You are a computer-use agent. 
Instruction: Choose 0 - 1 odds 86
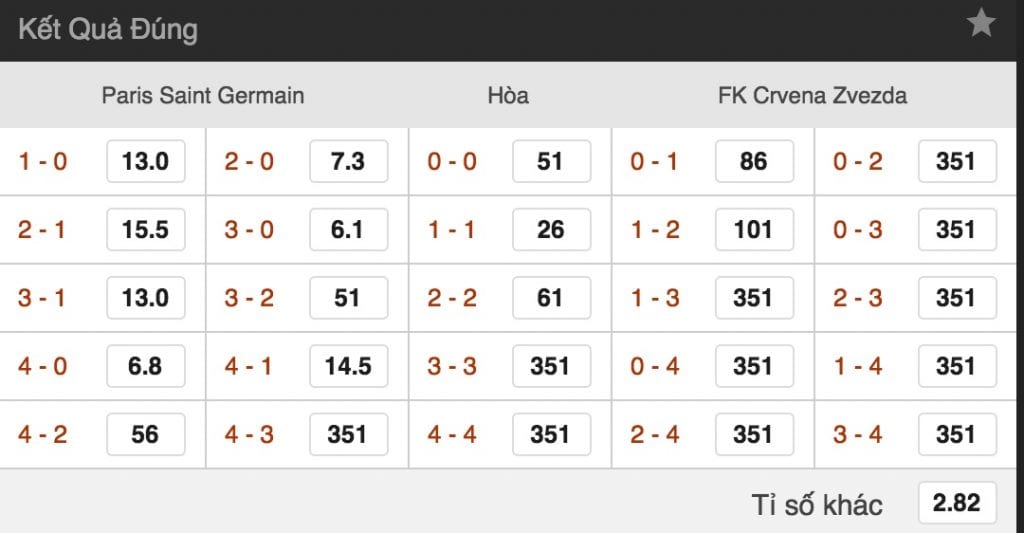pos(753,161)
